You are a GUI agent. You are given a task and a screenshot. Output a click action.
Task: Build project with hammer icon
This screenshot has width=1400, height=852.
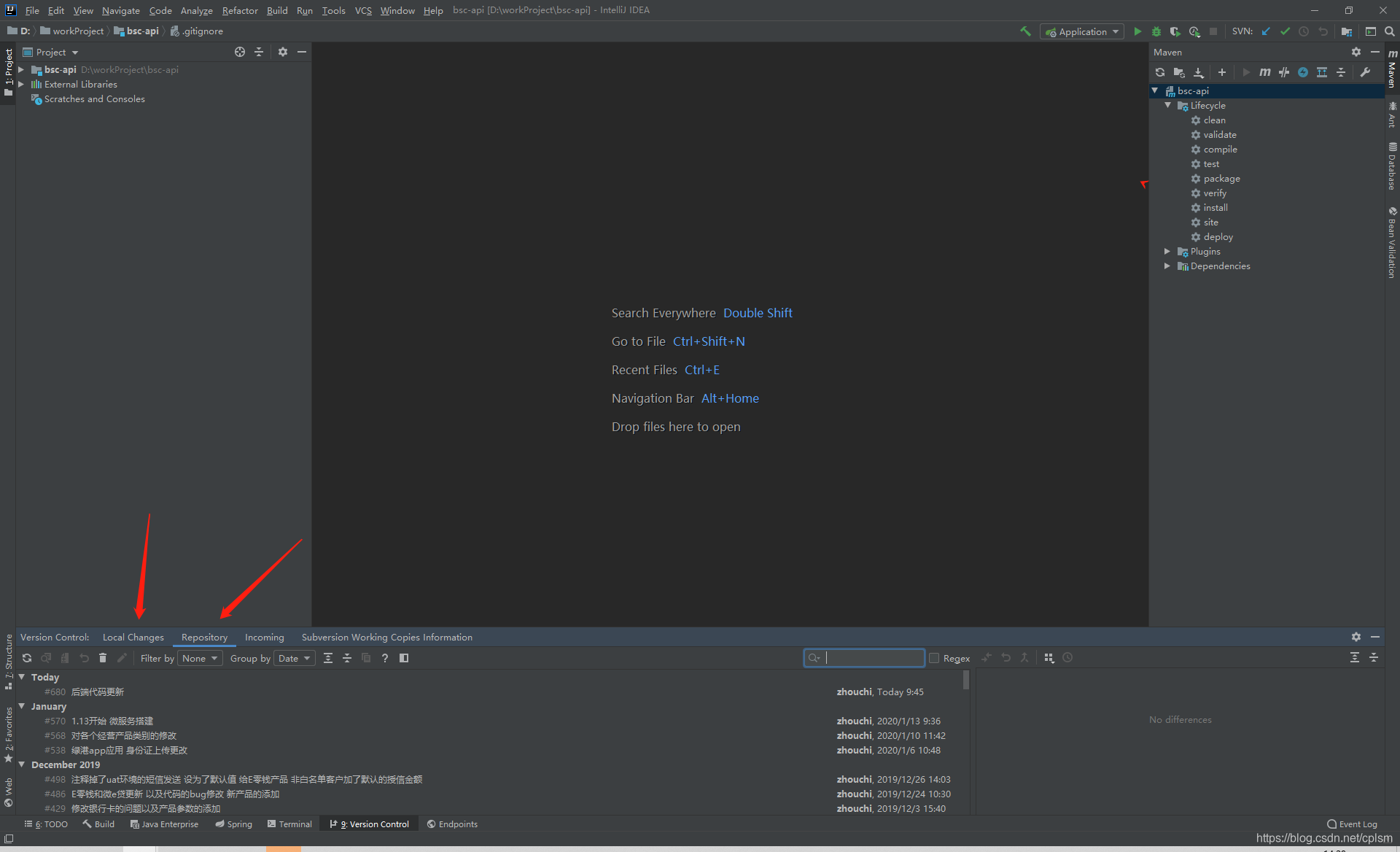(x=1025, y=31)
